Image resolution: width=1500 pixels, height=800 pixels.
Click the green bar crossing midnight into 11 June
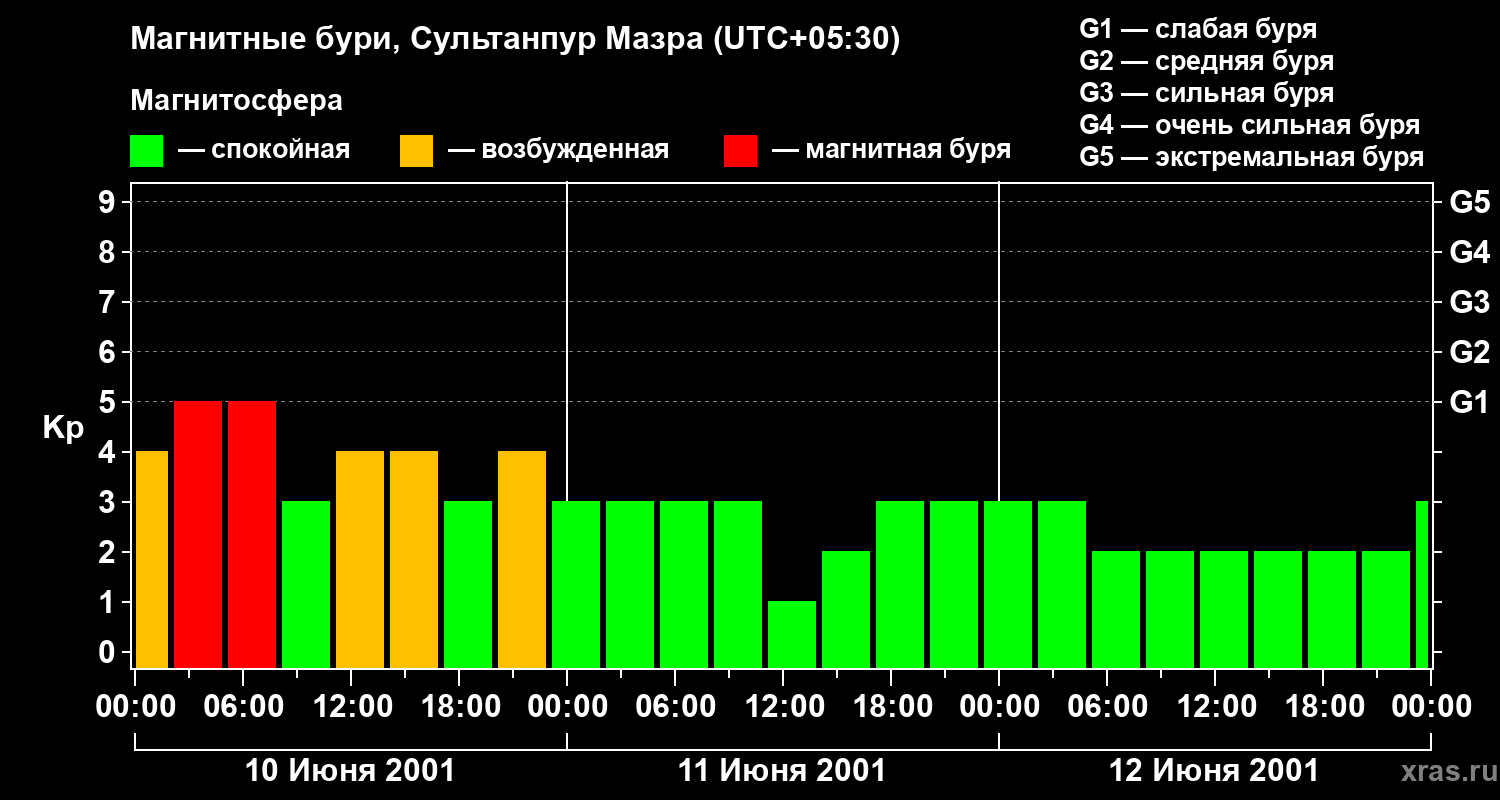(x=576, y=584)
